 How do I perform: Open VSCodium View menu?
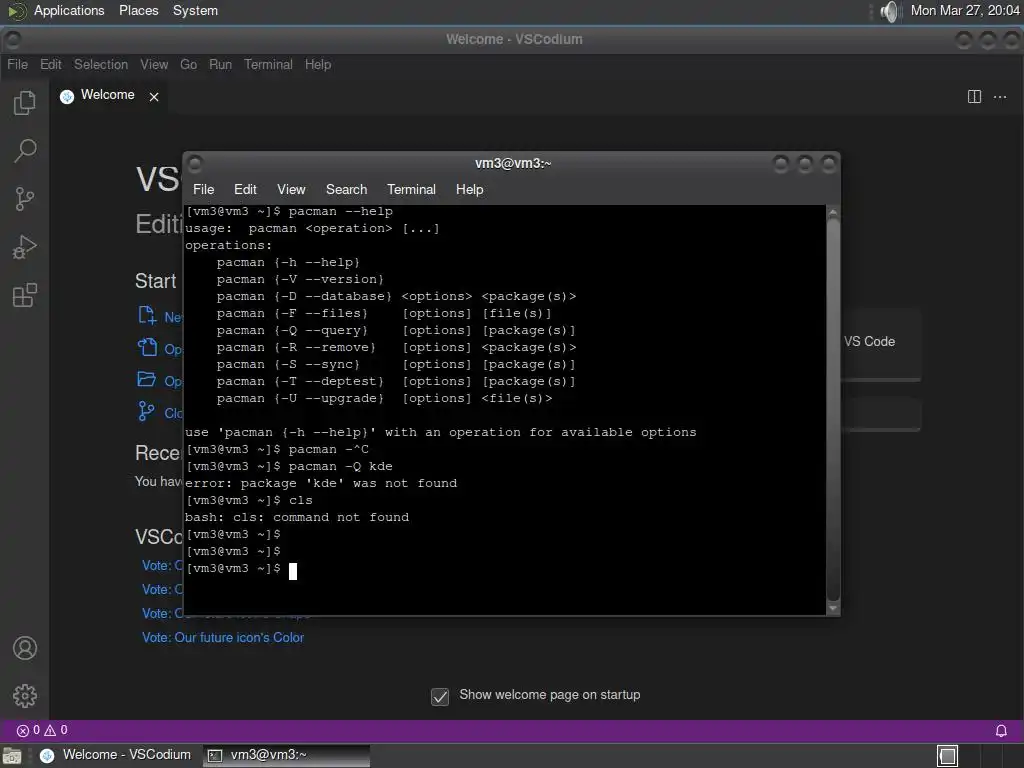[x=154, y=65]
